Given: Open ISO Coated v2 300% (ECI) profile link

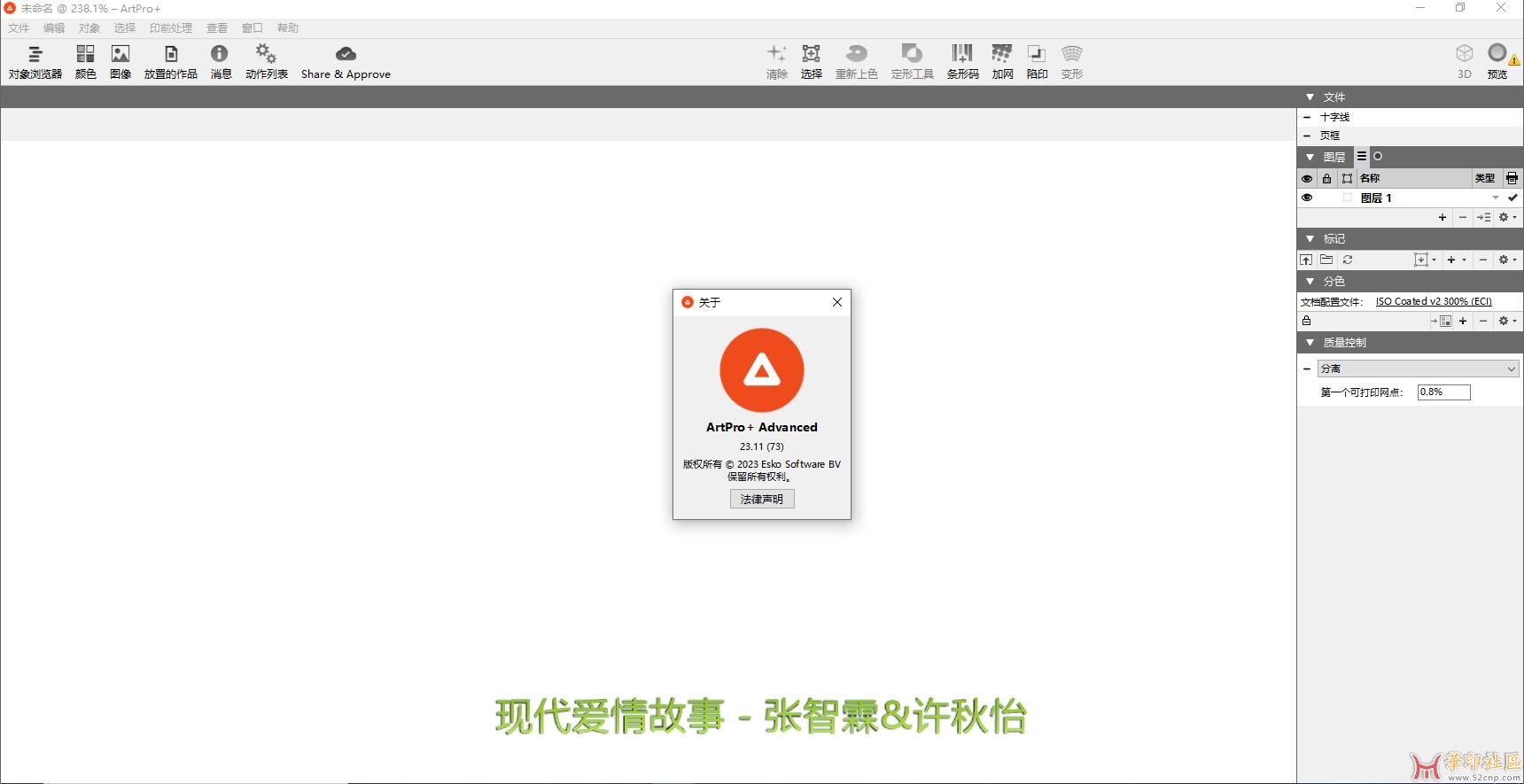Looking at the screenshot, I should [x=1434, y=301].
